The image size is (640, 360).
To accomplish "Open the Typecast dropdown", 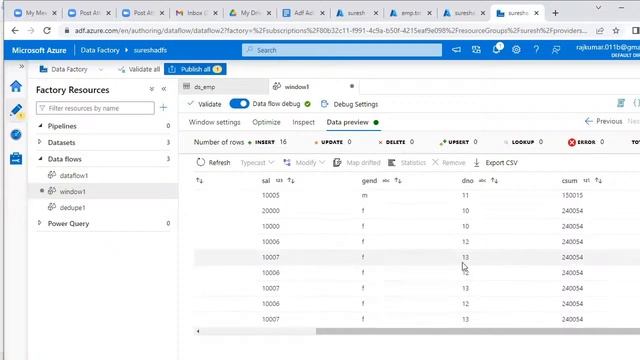I will pyautogui.click(x=257, y=162).
